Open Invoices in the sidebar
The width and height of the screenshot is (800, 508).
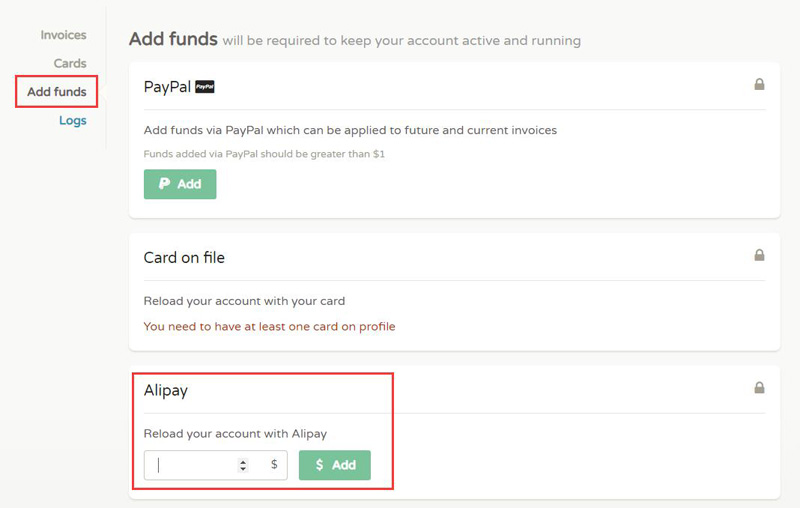tap(63, 35)
